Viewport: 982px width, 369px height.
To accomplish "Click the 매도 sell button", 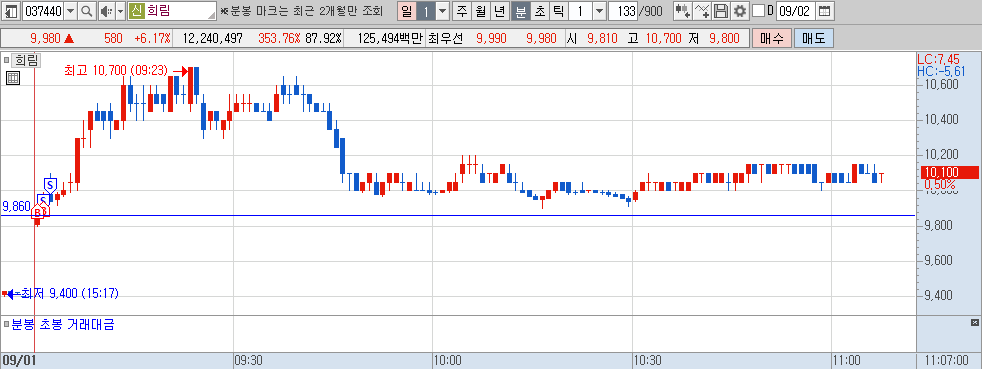I will click(814, 38).
